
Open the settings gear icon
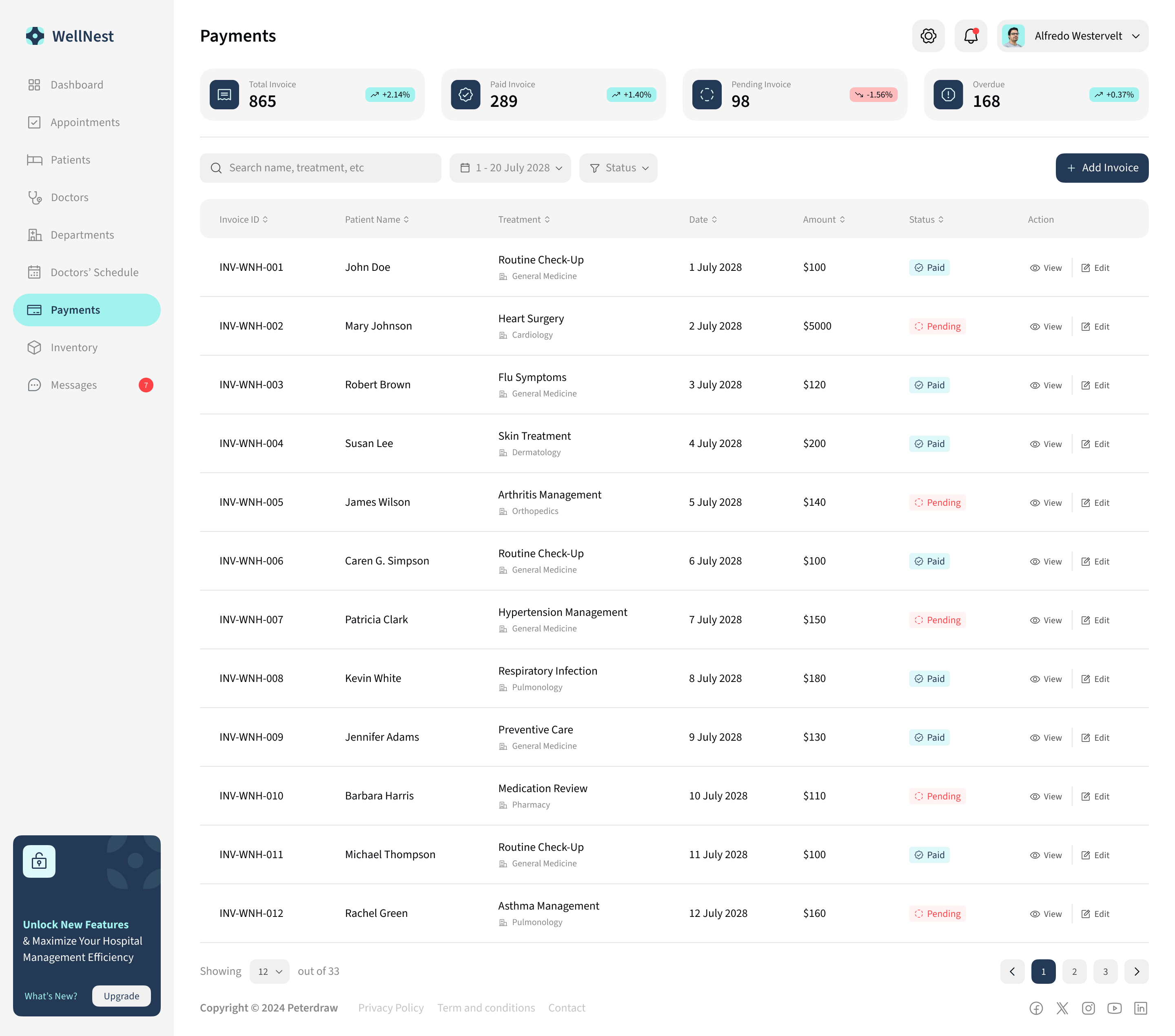click(928, 35)
